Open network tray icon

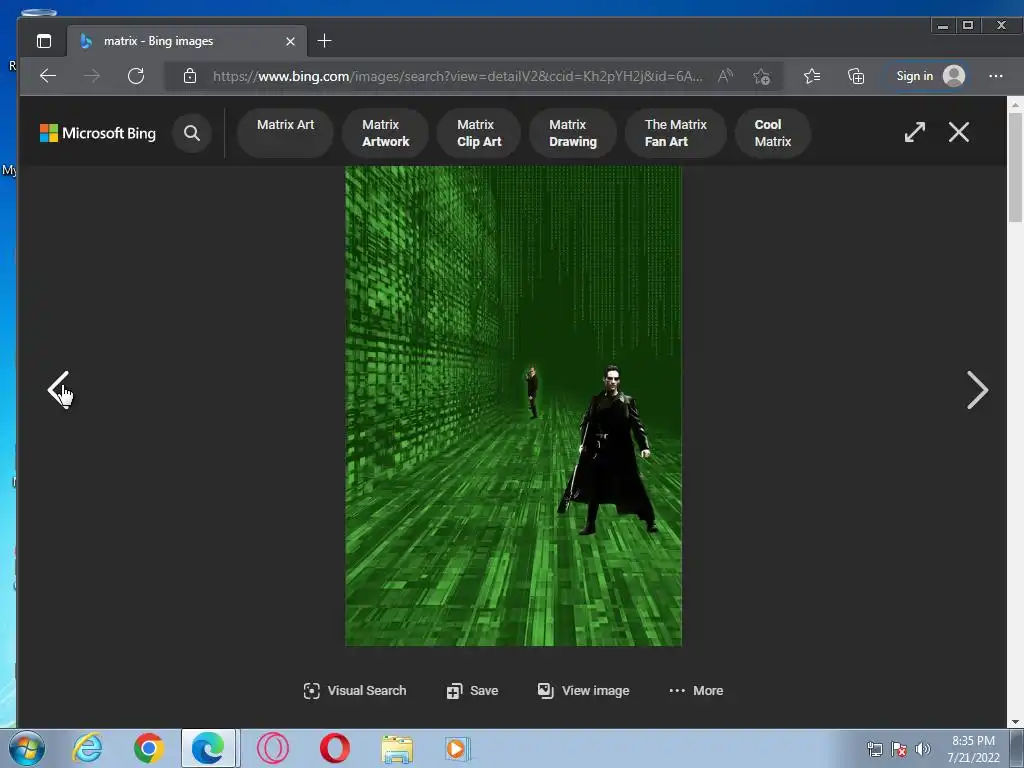(x=874, y=749)
